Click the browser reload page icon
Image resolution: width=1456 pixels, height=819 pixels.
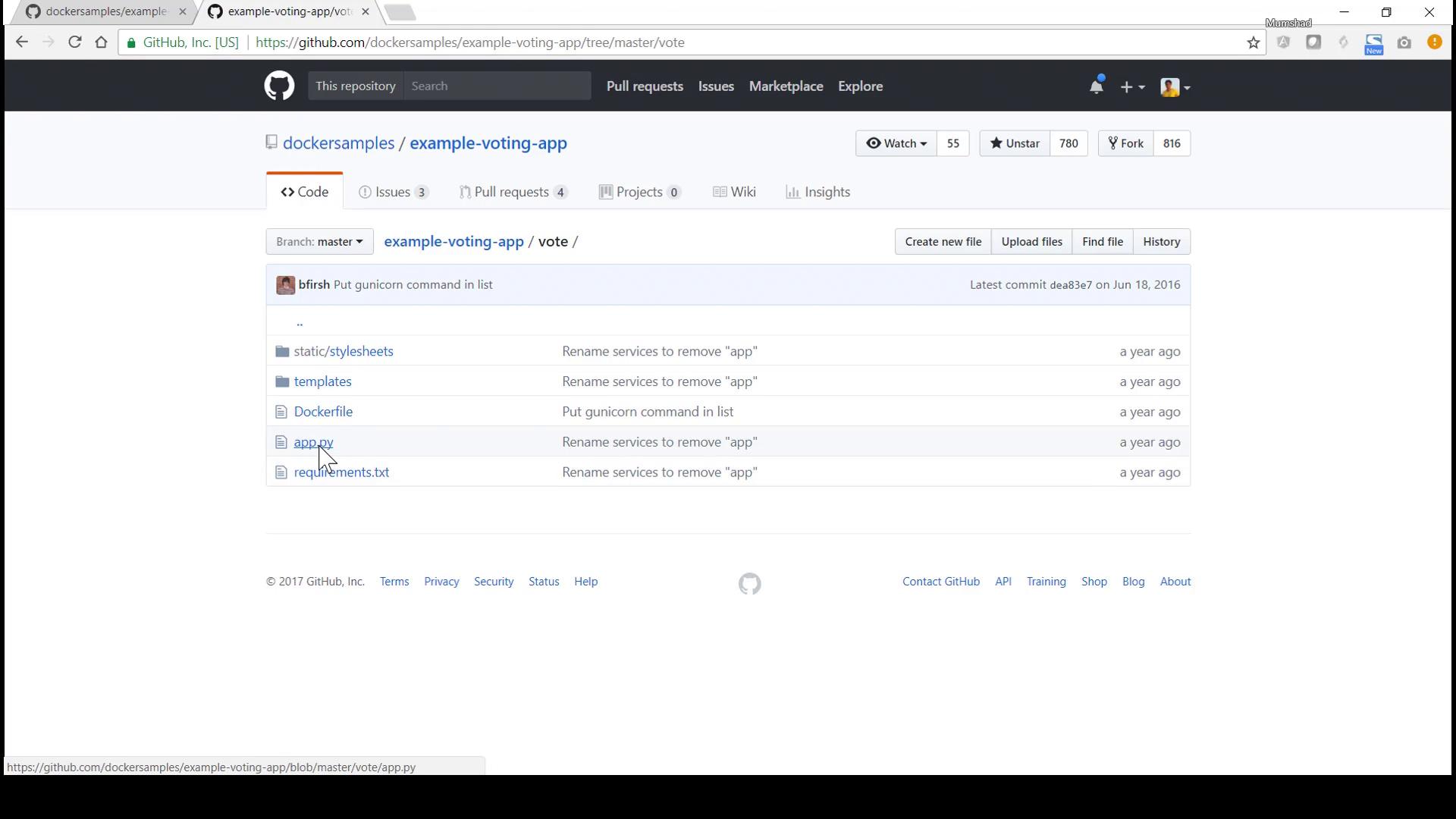click(74, 42)
